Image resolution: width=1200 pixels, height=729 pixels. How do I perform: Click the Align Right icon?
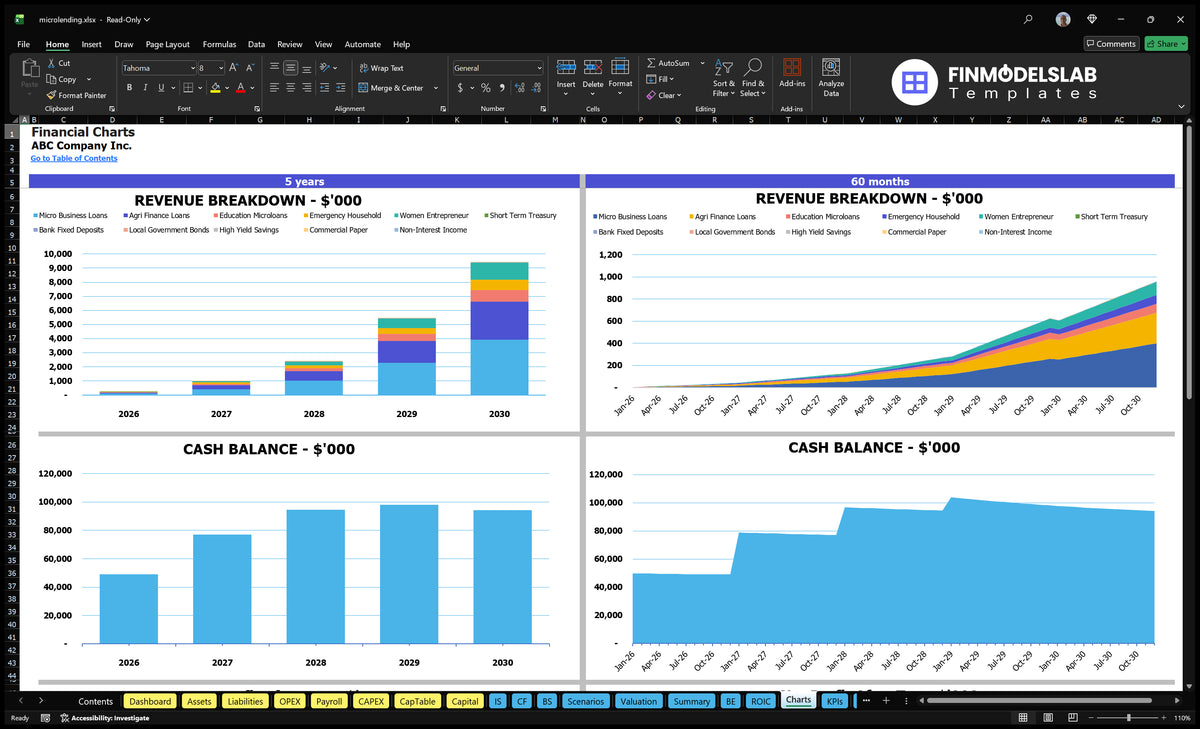point(306,88)
